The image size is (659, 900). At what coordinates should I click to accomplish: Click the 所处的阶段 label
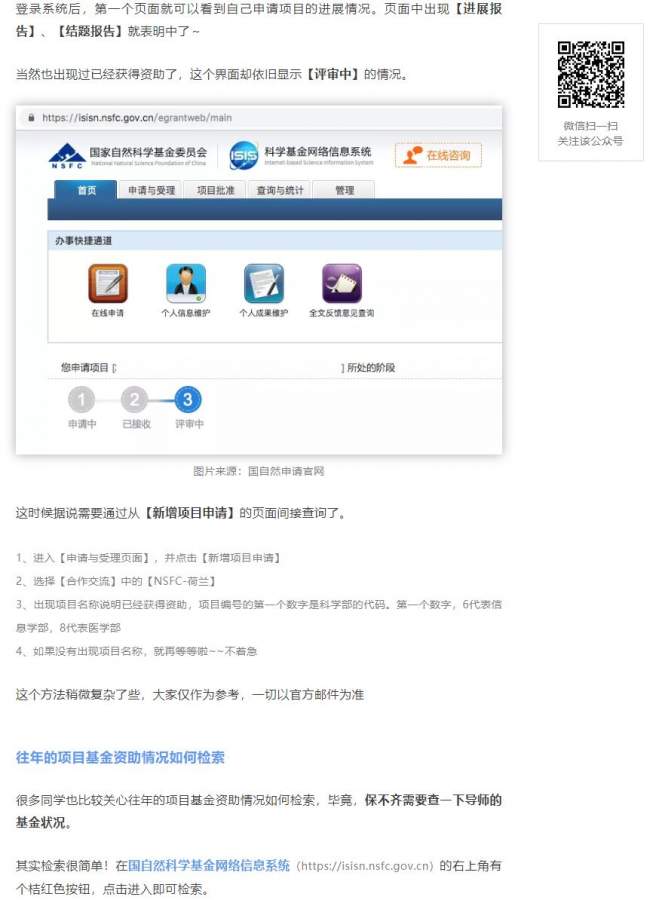point(371,367)
